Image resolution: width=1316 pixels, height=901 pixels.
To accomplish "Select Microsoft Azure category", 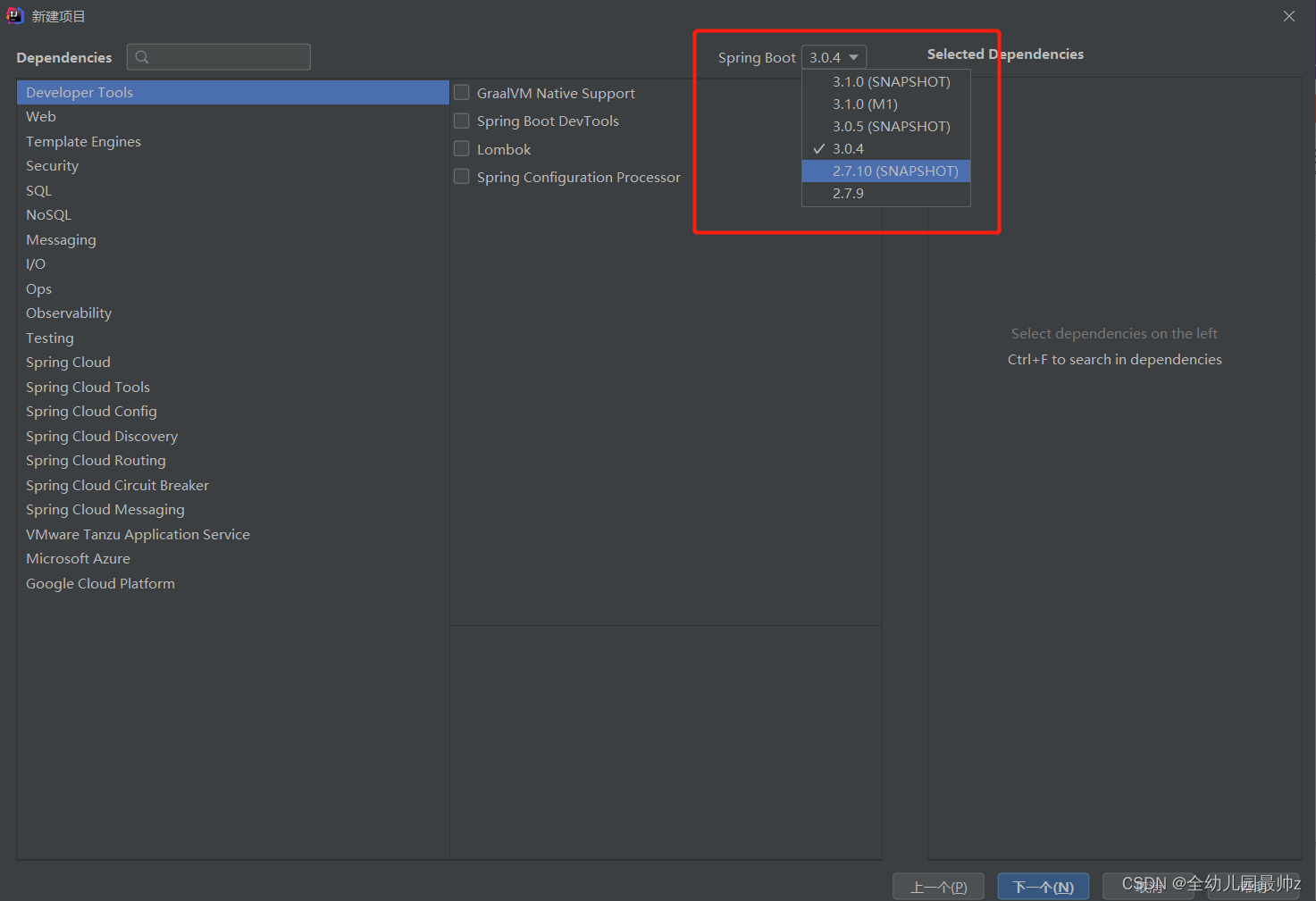I will click(x=233, y=559).
